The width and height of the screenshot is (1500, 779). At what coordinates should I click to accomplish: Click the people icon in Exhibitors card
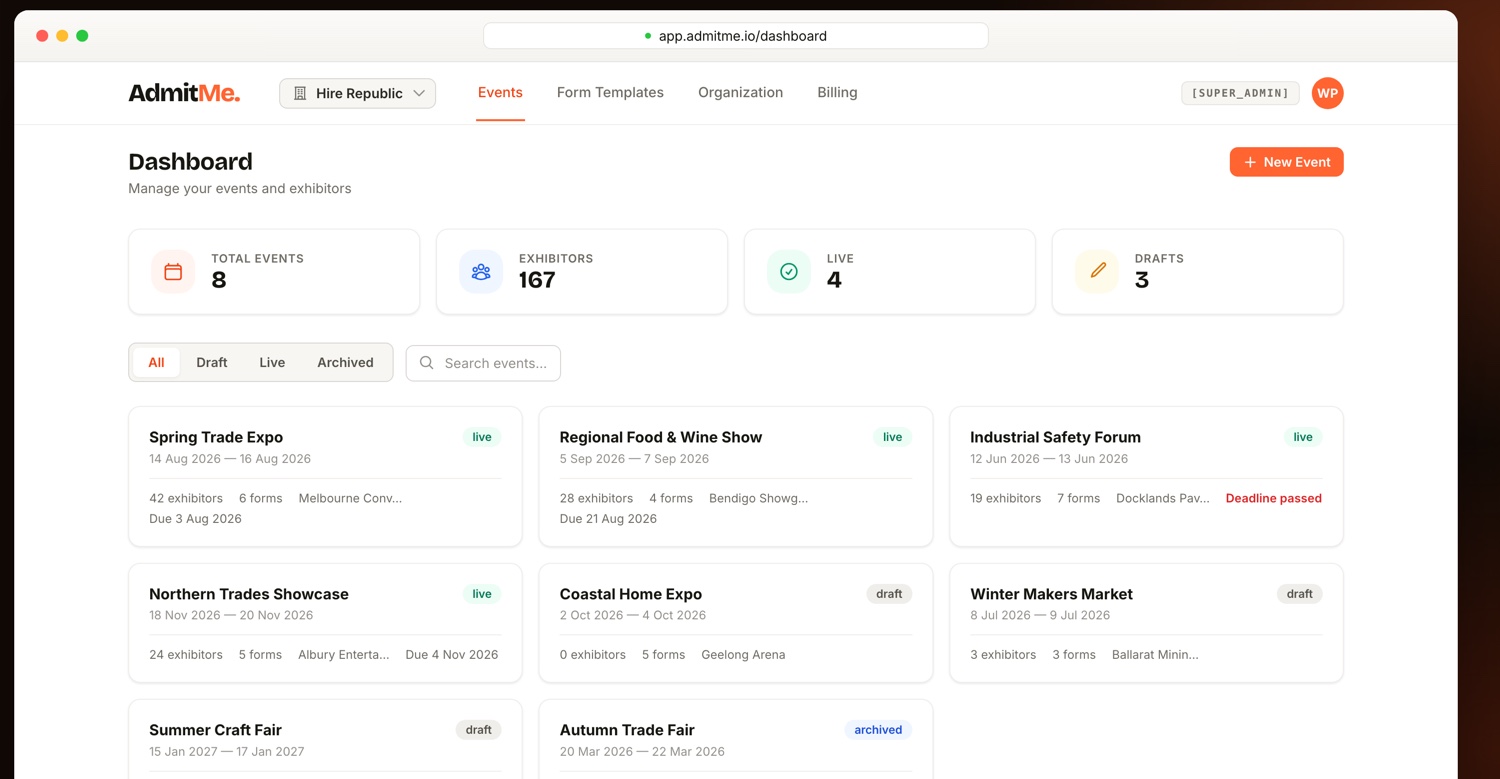click(x=481, y=271)
